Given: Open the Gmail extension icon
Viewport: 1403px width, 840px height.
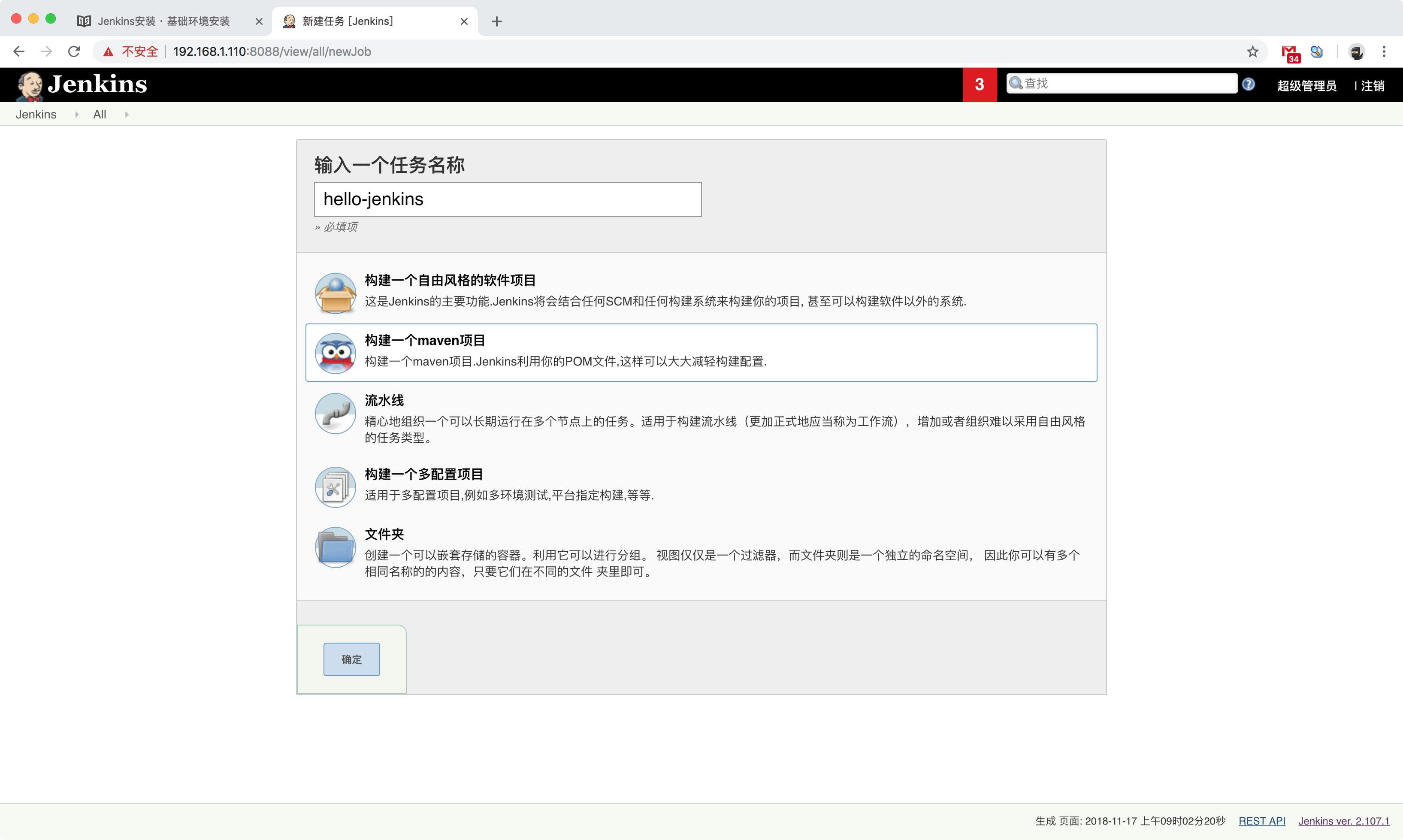Looking at the screenshot, I should pos(1289,52).
